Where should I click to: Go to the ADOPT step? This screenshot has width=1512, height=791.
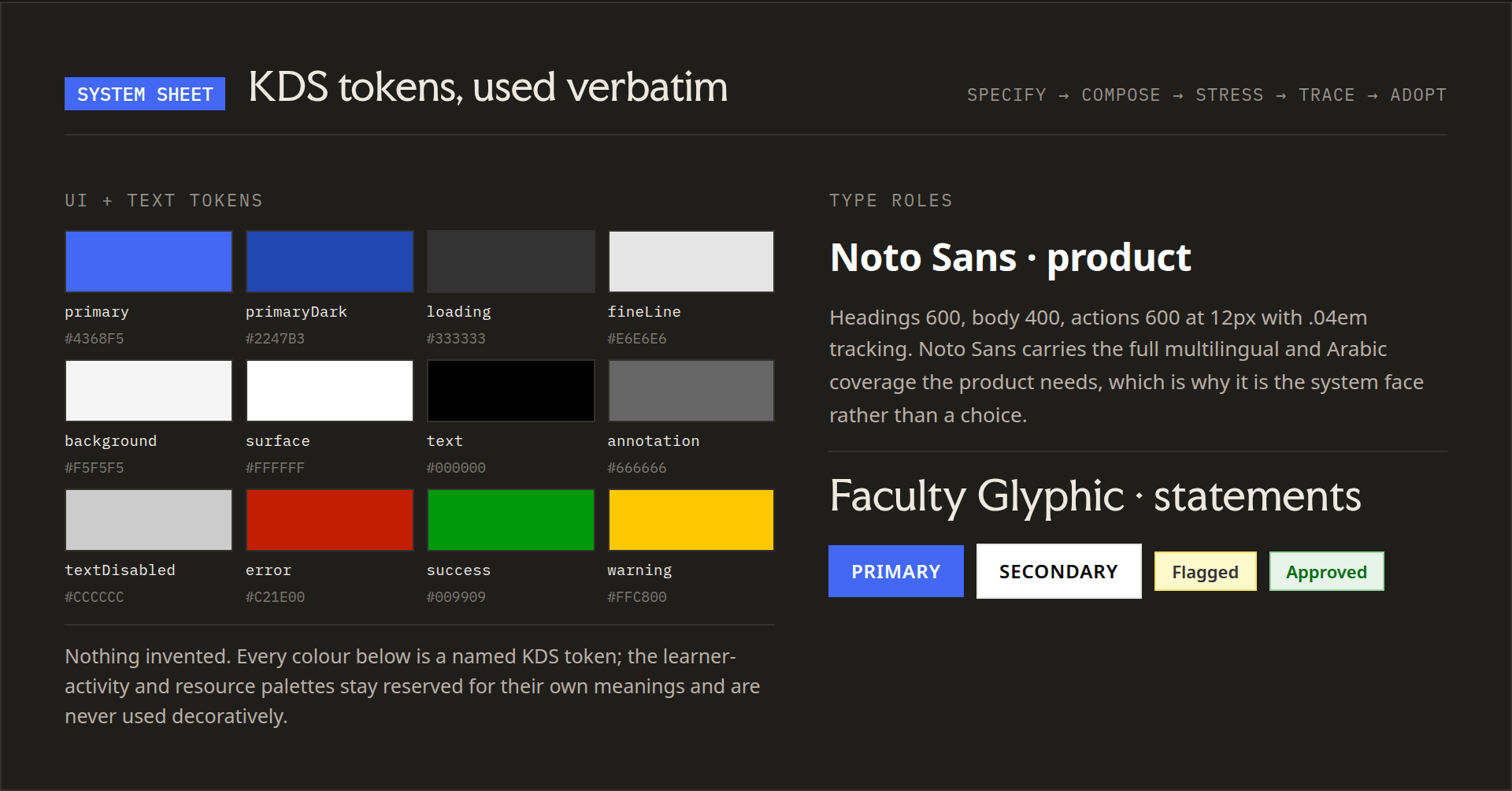click(1418, 95)
